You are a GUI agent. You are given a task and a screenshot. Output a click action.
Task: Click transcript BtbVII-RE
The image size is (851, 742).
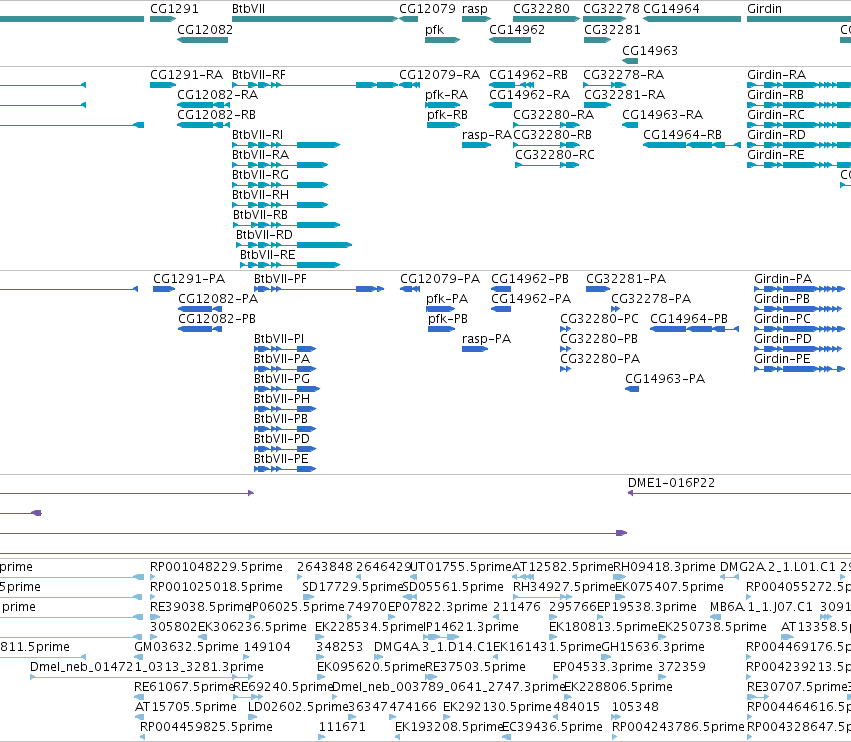(290, 265)
